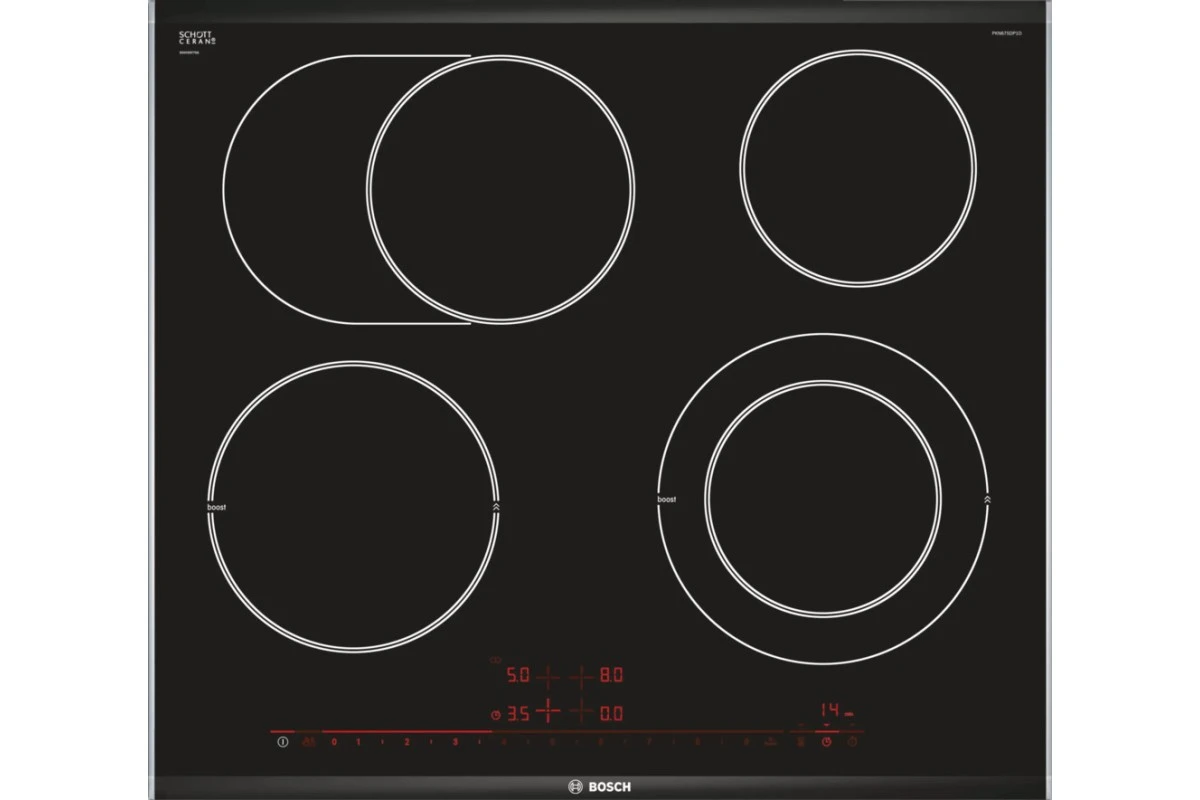Tap the zone indicator symbol above 5.0
This screenshot has height=800, width=1200.
tap(495, 660)
